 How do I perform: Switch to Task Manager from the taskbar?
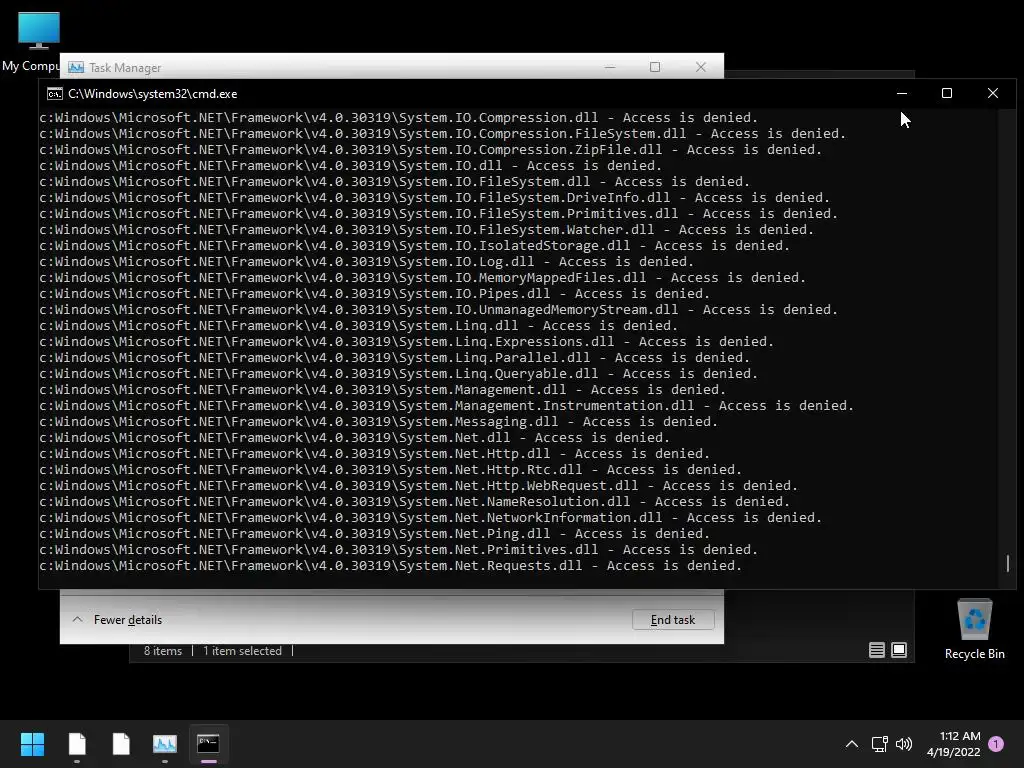point(165,744)
